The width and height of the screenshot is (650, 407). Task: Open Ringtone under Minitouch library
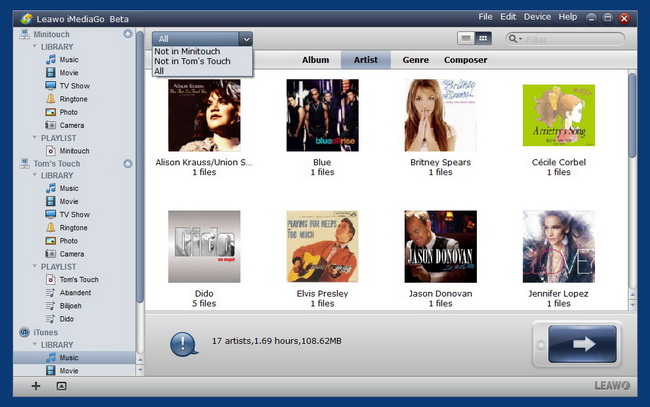coord(66,99)
